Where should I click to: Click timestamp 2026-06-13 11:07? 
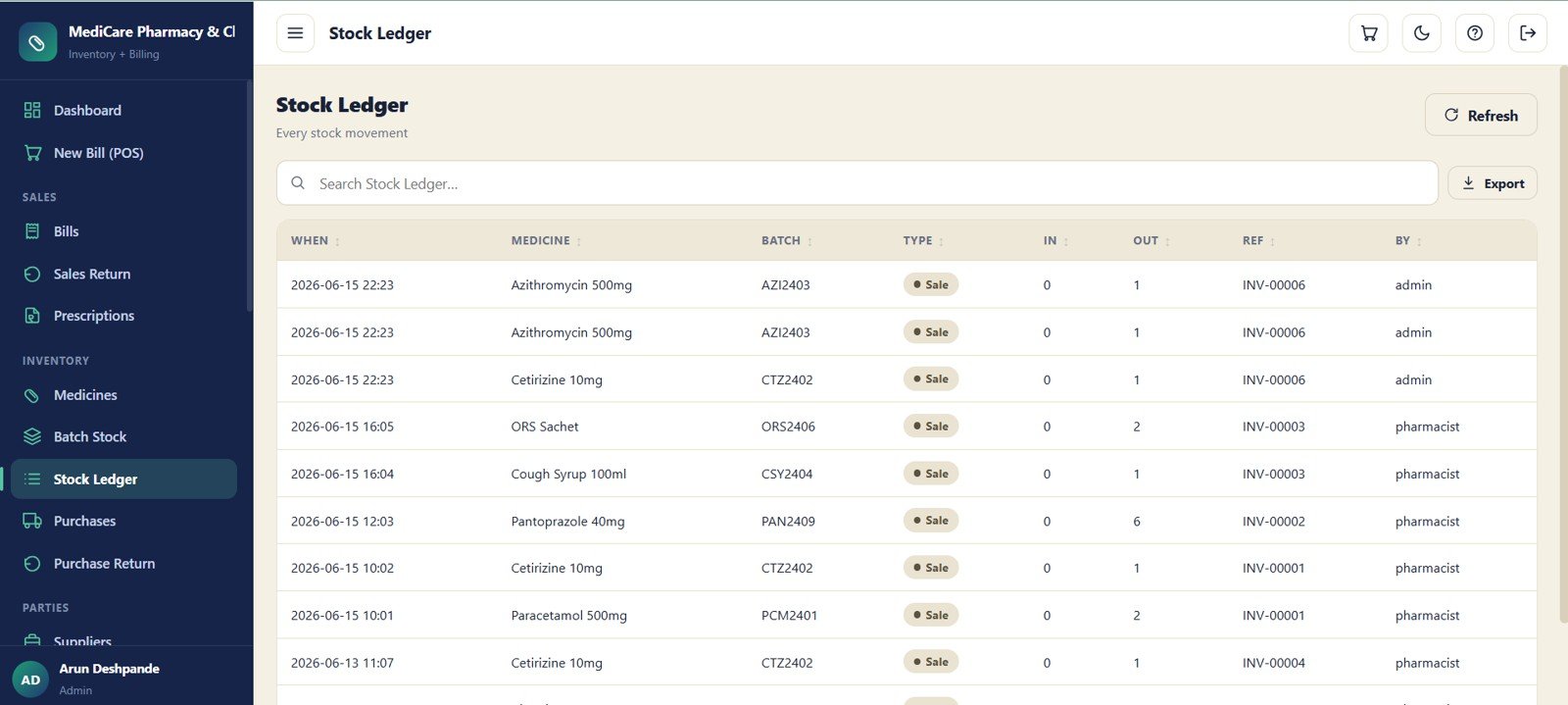pyautogui.click(x=342, y=663)
